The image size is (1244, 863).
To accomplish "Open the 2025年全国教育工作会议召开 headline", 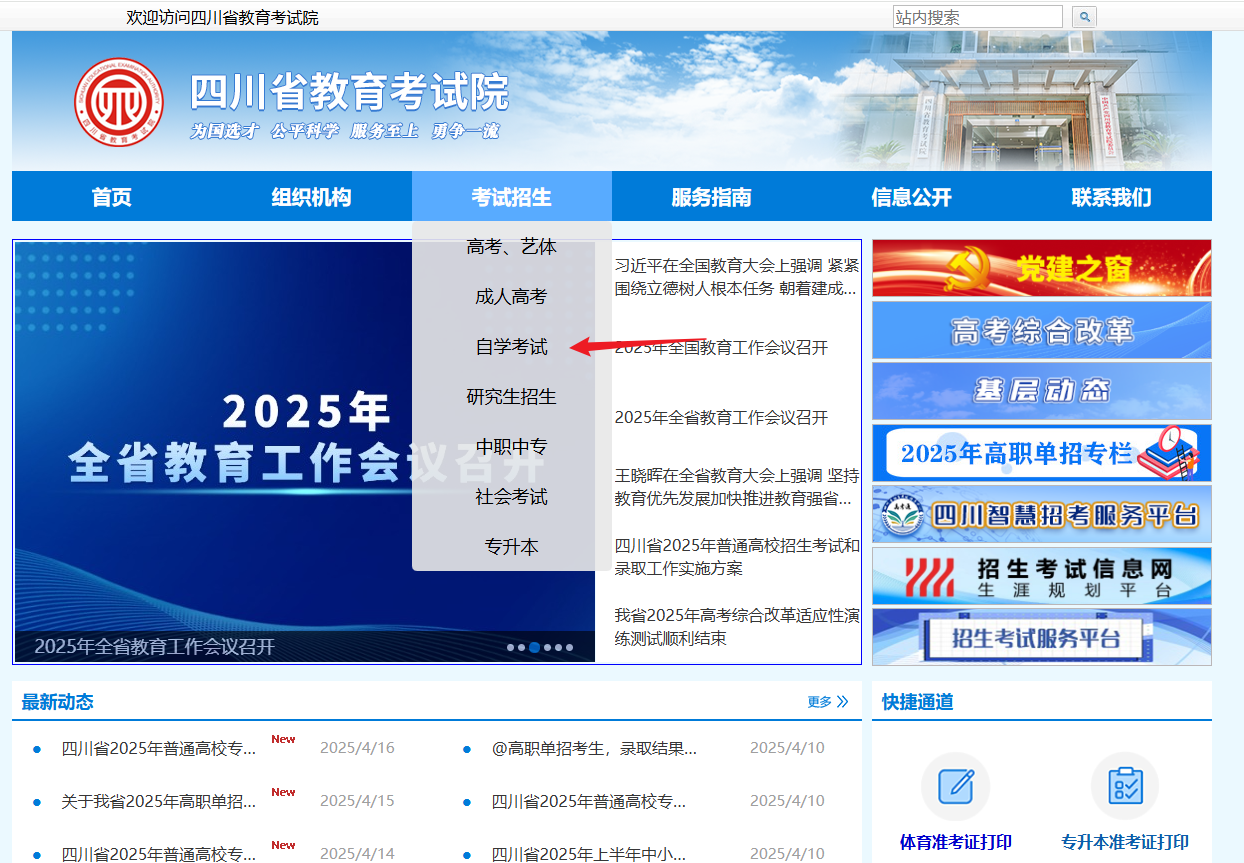I will (721, 348).
